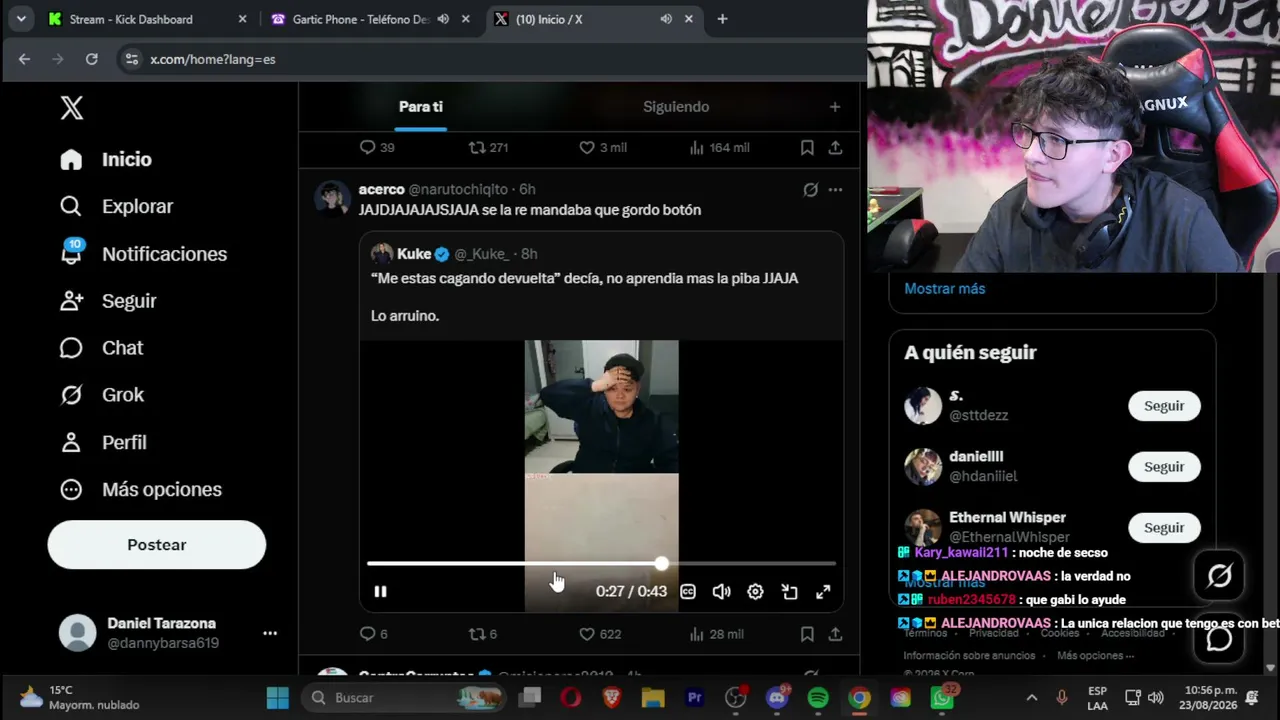This screenshot has height=720, width=1280.
Task: Open acerco's profile picture
Action: pos(332,197)
